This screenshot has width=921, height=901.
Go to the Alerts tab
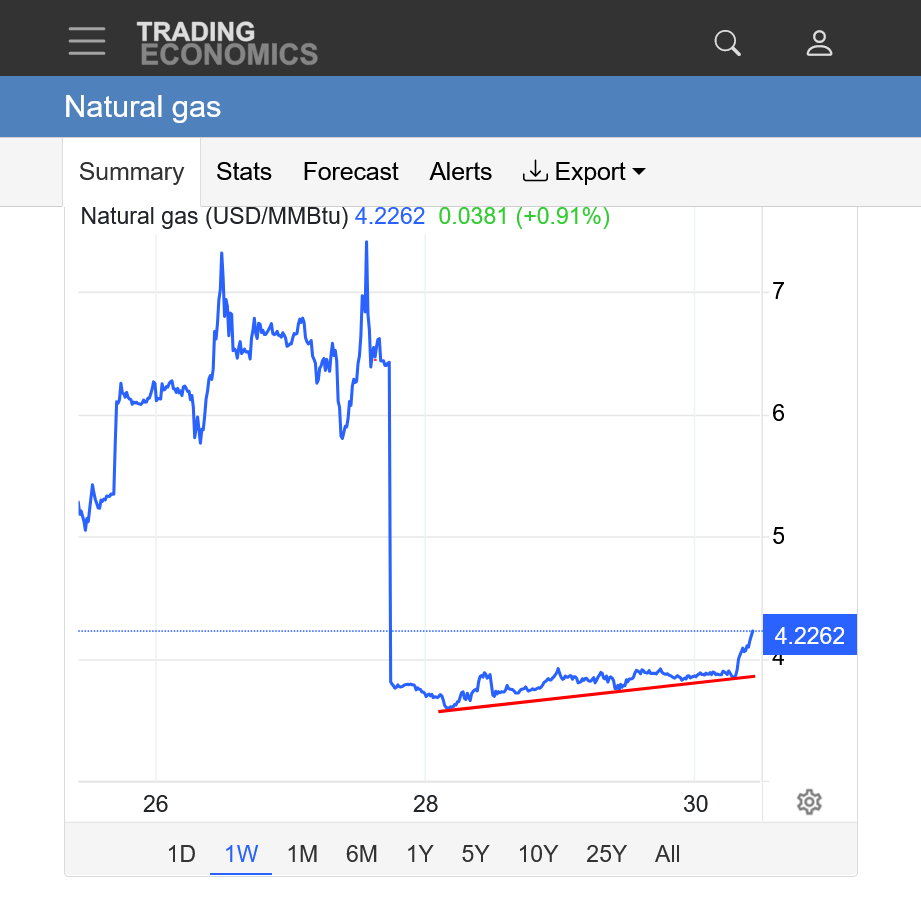(460, 172)
